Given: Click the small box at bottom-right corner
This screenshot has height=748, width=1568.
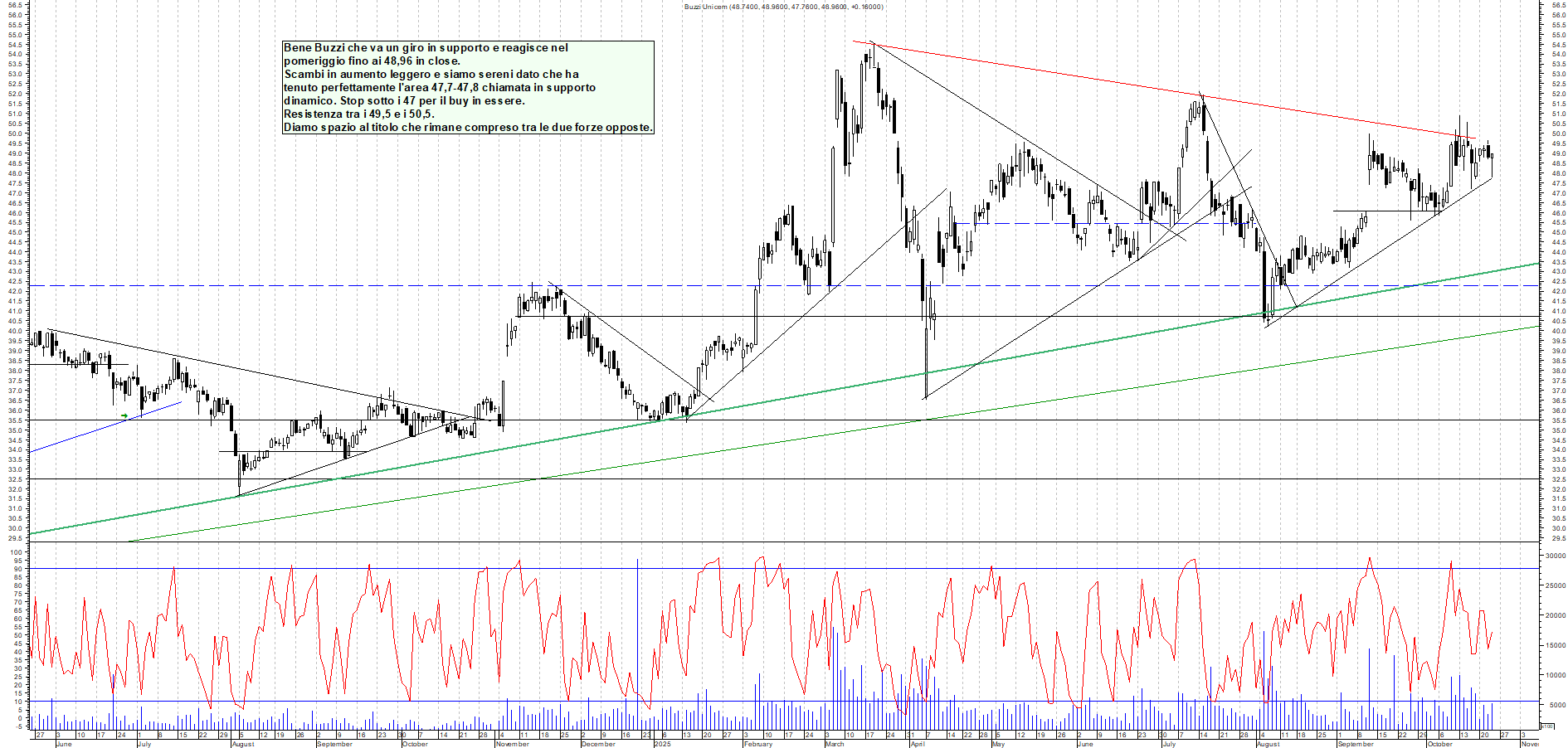Looking at the screenshot, I should point(1546,726).
